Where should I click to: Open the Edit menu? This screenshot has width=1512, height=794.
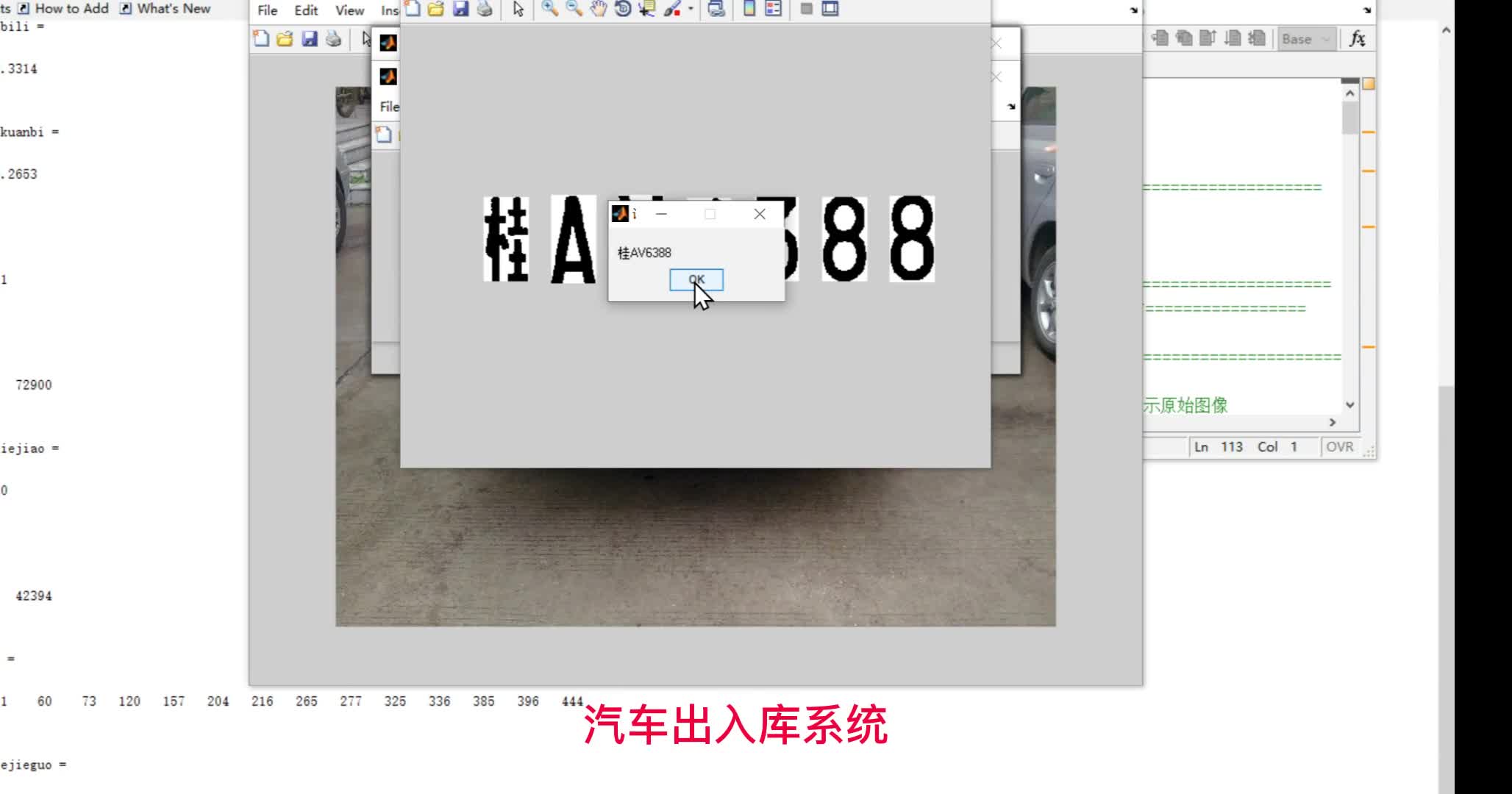click(306, 9)
